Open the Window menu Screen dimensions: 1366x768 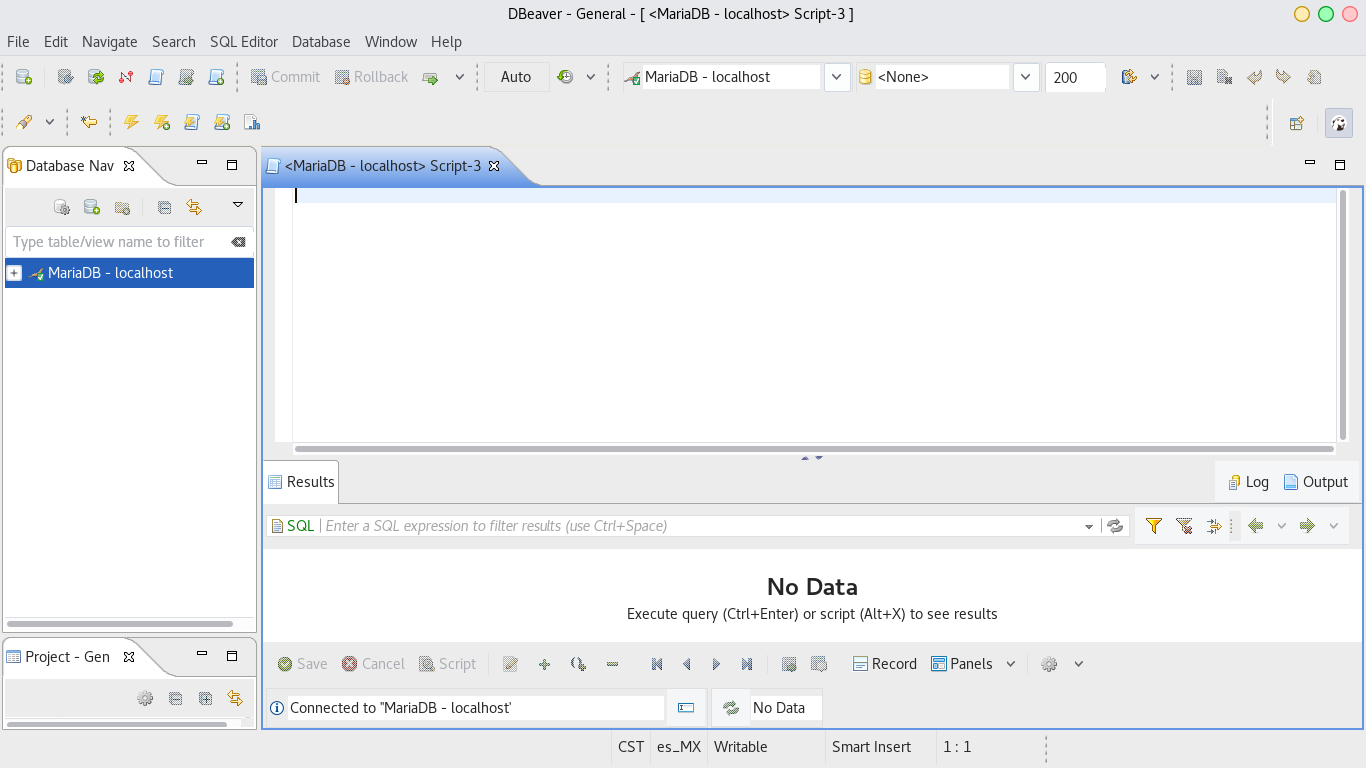click(x=391, y=42)
